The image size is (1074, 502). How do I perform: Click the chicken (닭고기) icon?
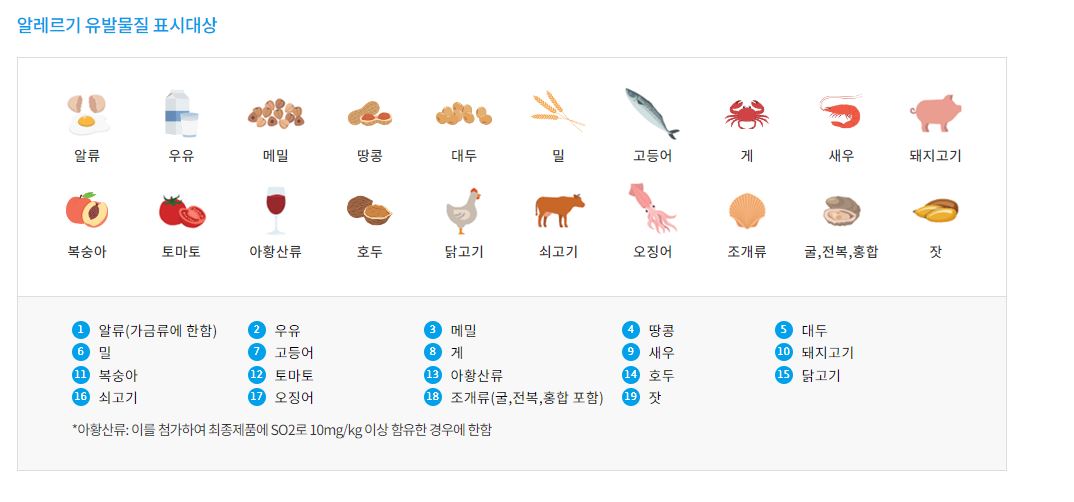coord(463,210)
